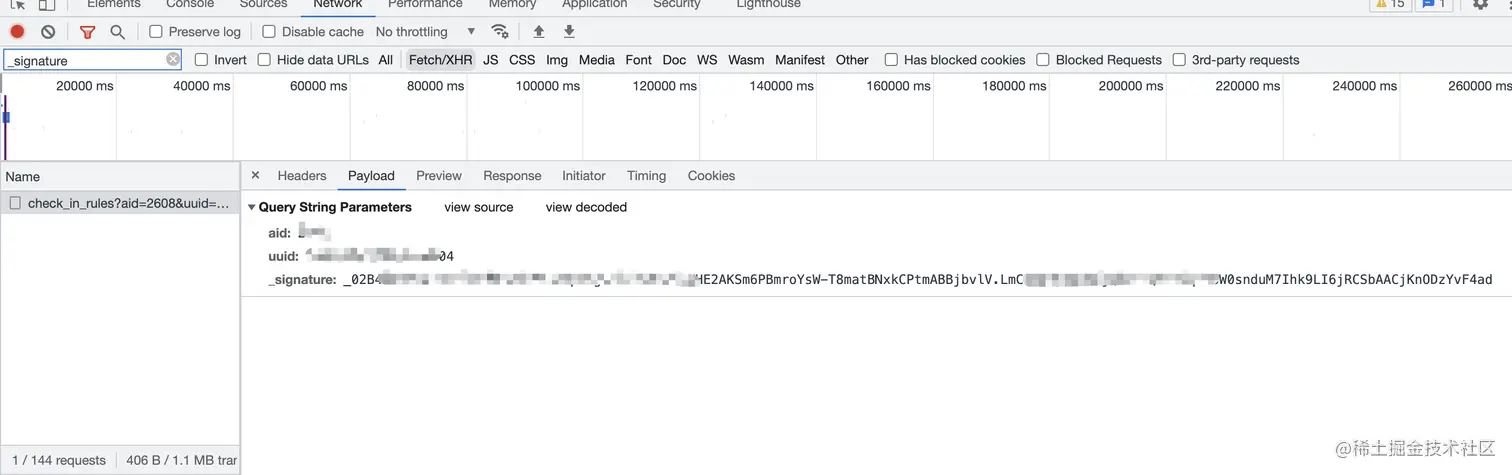Clear the _signature filter text

coord(173,60)
